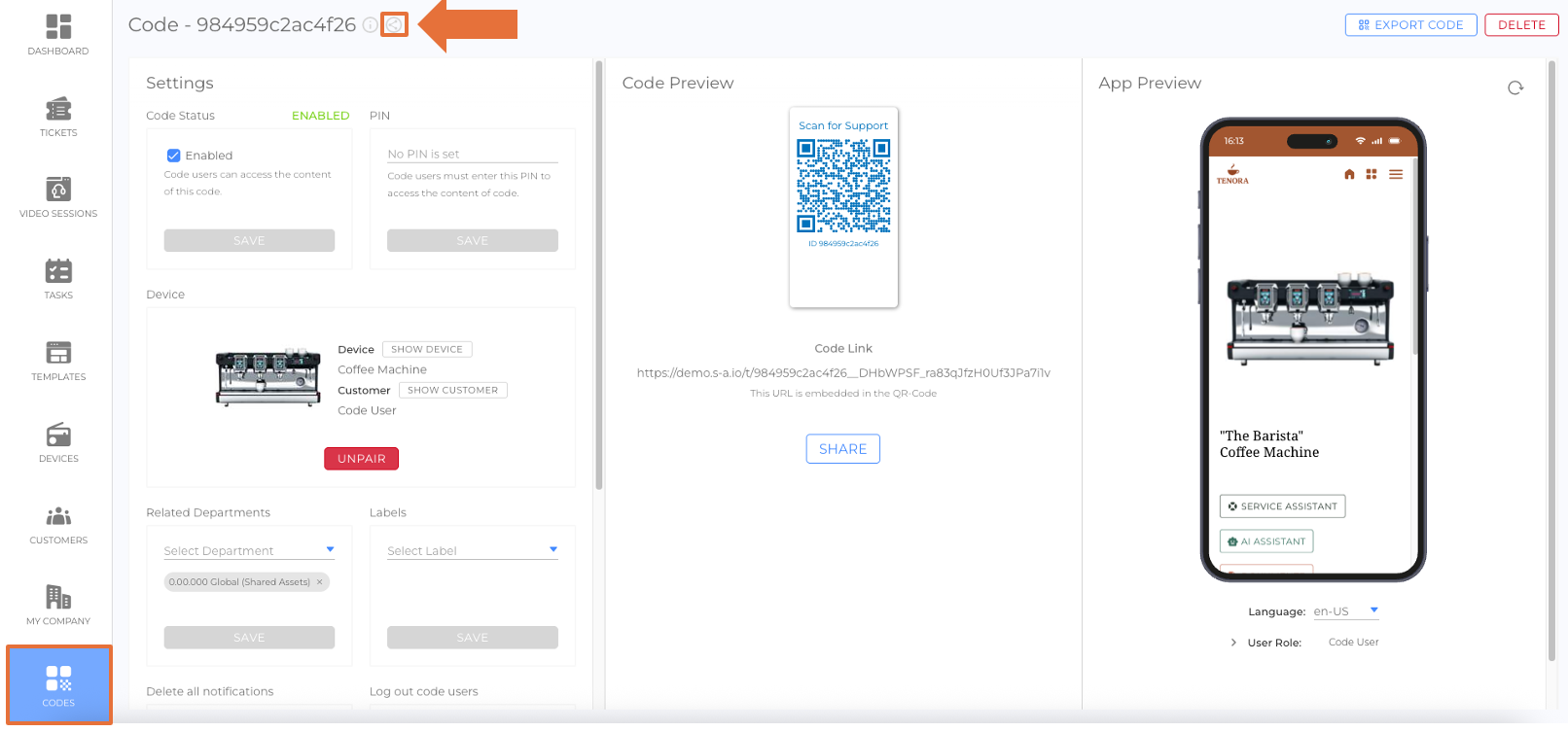
Task: Click the QR code preview thumbnail
Action: coord(843,187)
